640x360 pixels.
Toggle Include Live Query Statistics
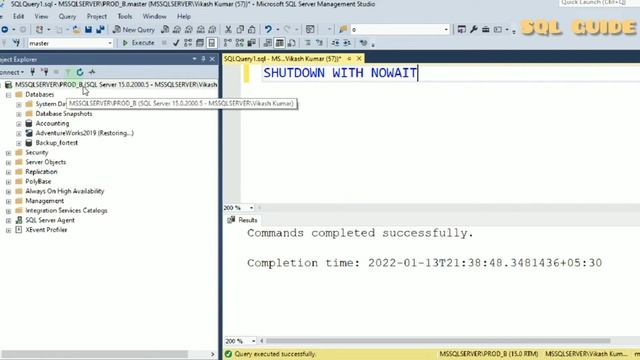tap(240, 43)
